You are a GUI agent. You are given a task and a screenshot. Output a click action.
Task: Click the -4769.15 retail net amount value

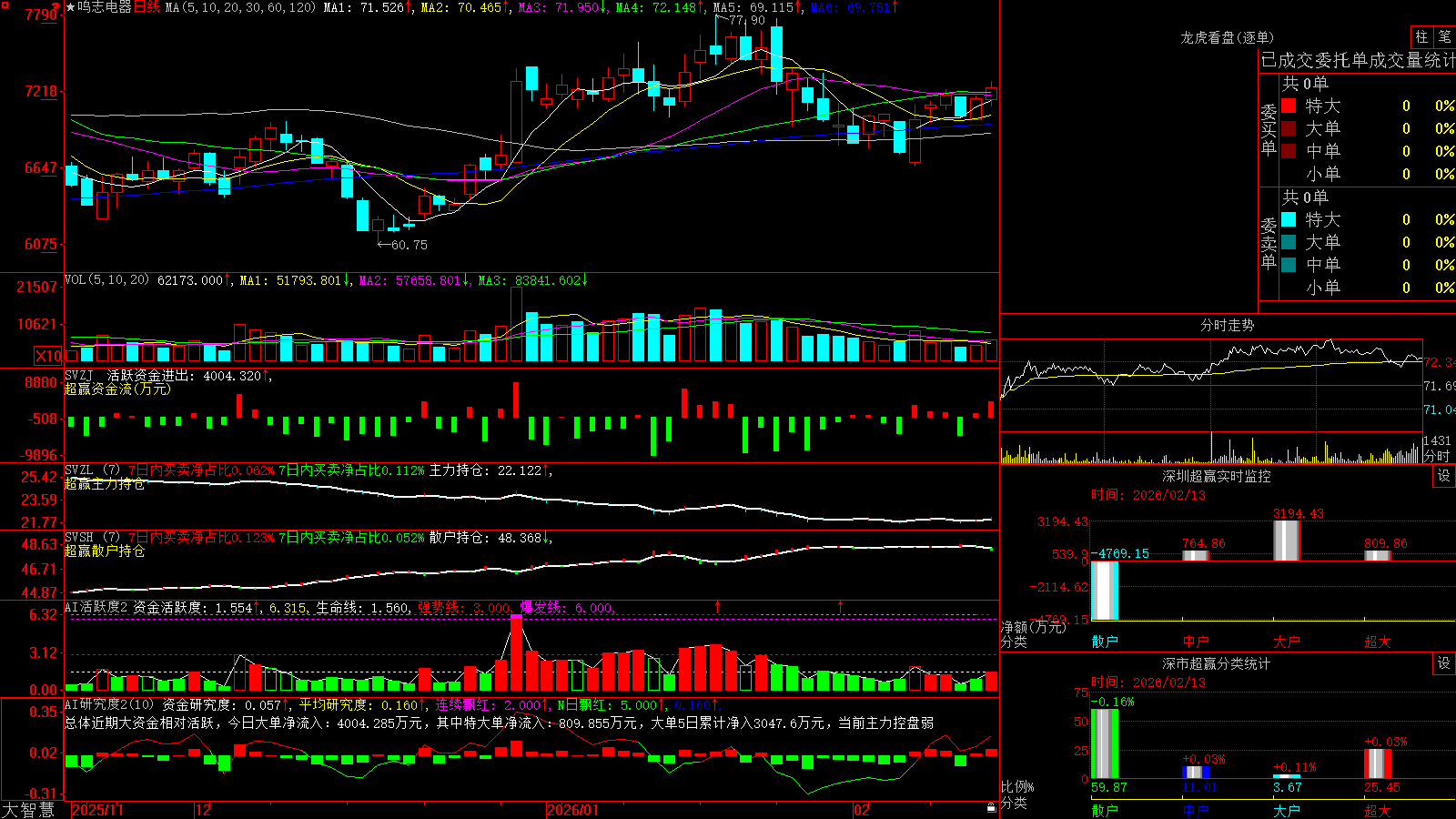[1121, 553]
